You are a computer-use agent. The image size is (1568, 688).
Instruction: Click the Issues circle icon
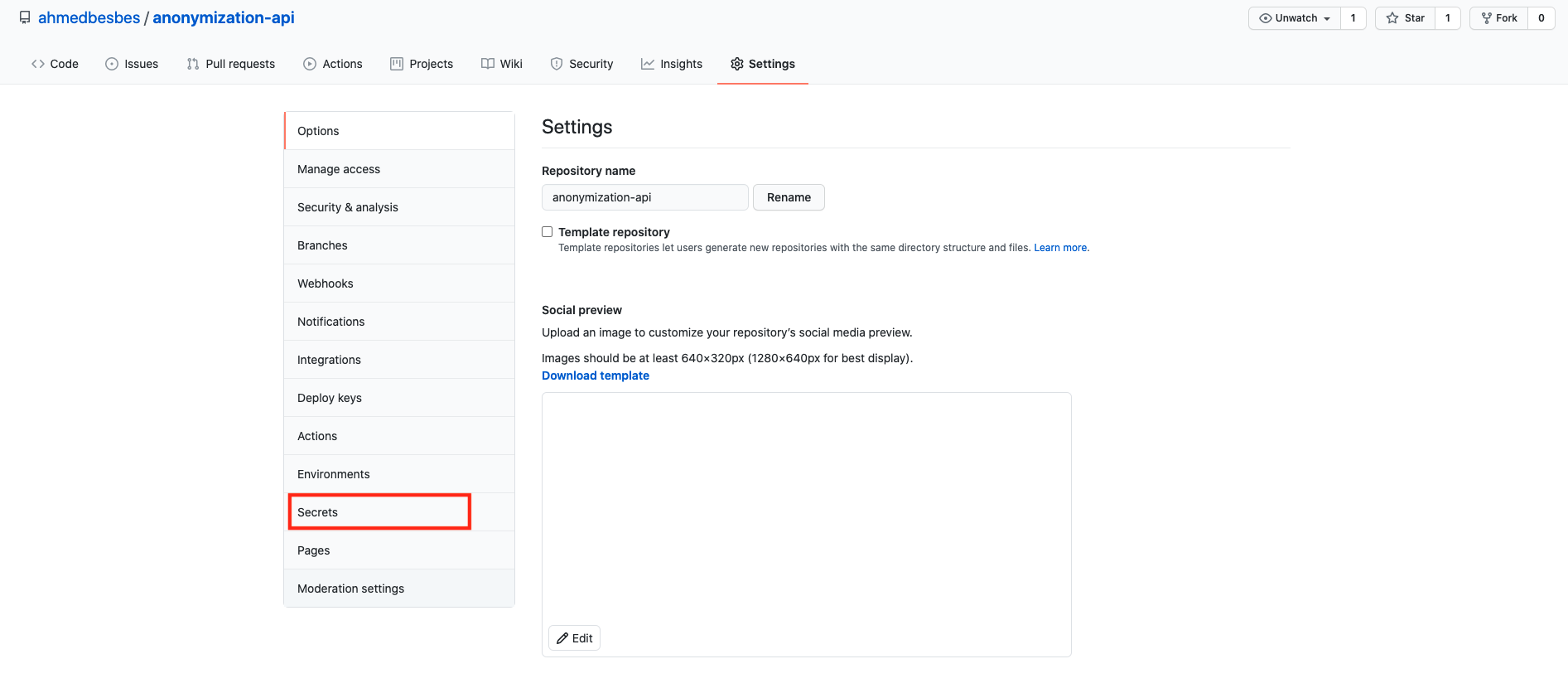point(112,64)
